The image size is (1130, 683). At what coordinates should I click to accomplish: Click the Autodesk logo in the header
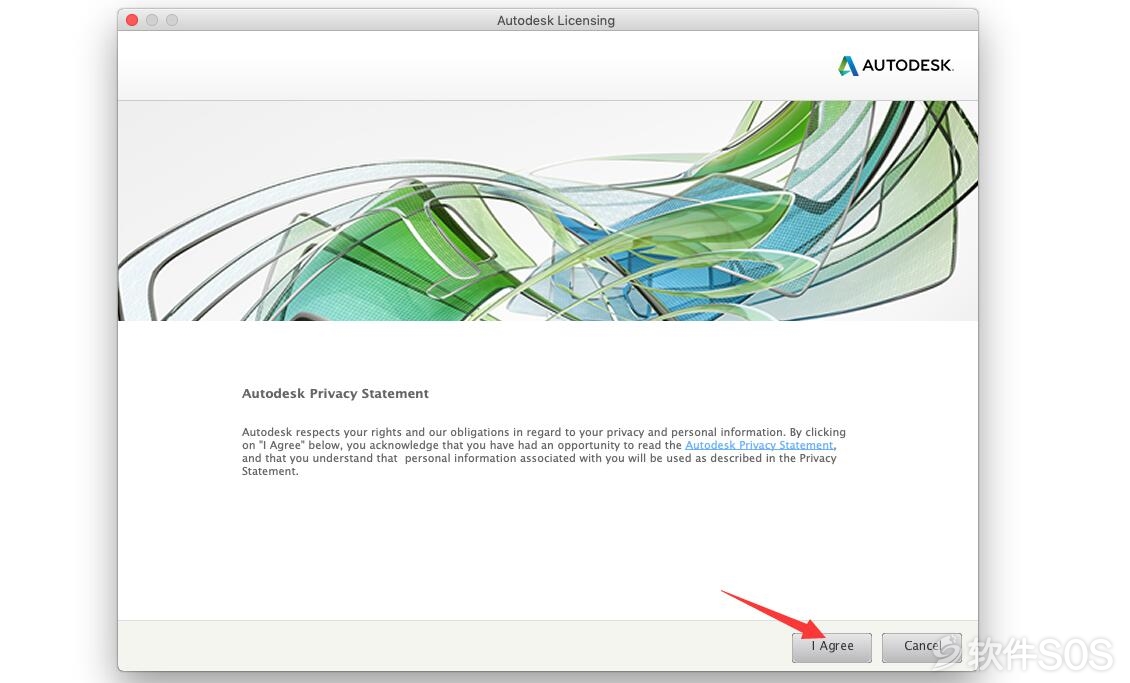pos(896,66)
